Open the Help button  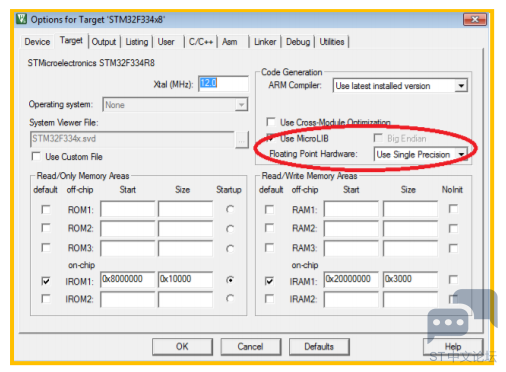453,347
